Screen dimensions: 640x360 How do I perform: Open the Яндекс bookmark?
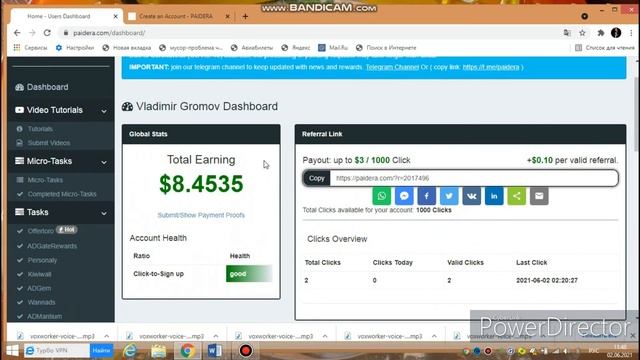(296, 48)
